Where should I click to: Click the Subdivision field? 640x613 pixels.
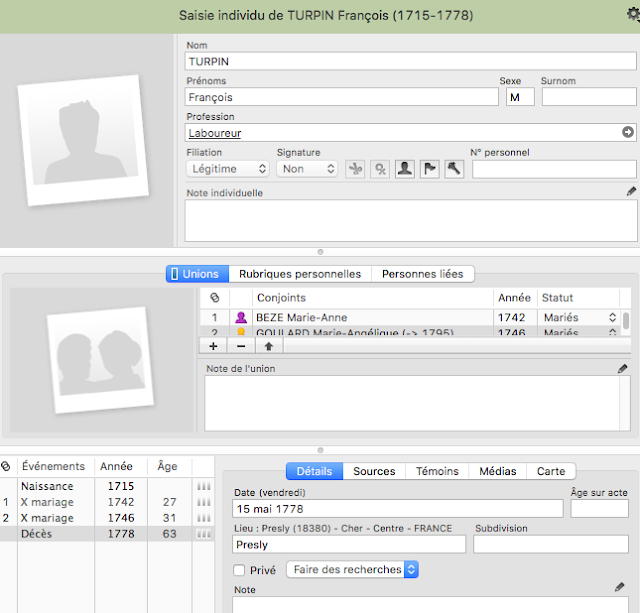[551, 544]
